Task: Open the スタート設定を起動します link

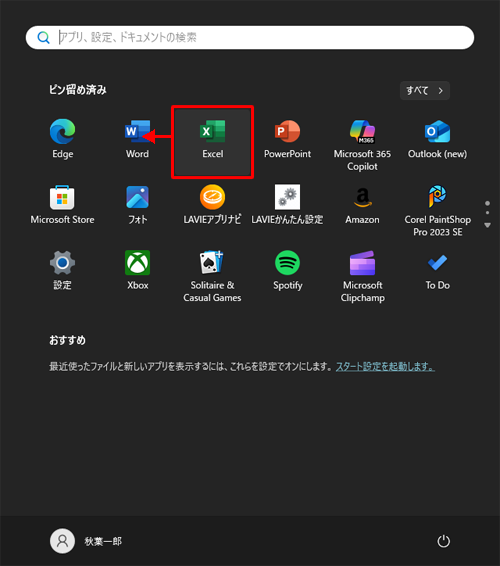Action: pos(385,367)
